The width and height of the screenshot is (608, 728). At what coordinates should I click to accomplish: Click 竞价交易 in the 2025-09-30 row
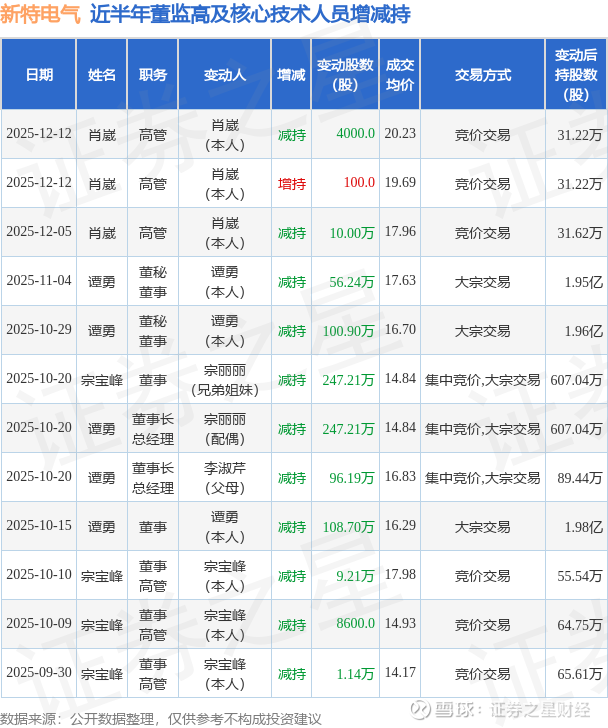[x=483, y=674]
